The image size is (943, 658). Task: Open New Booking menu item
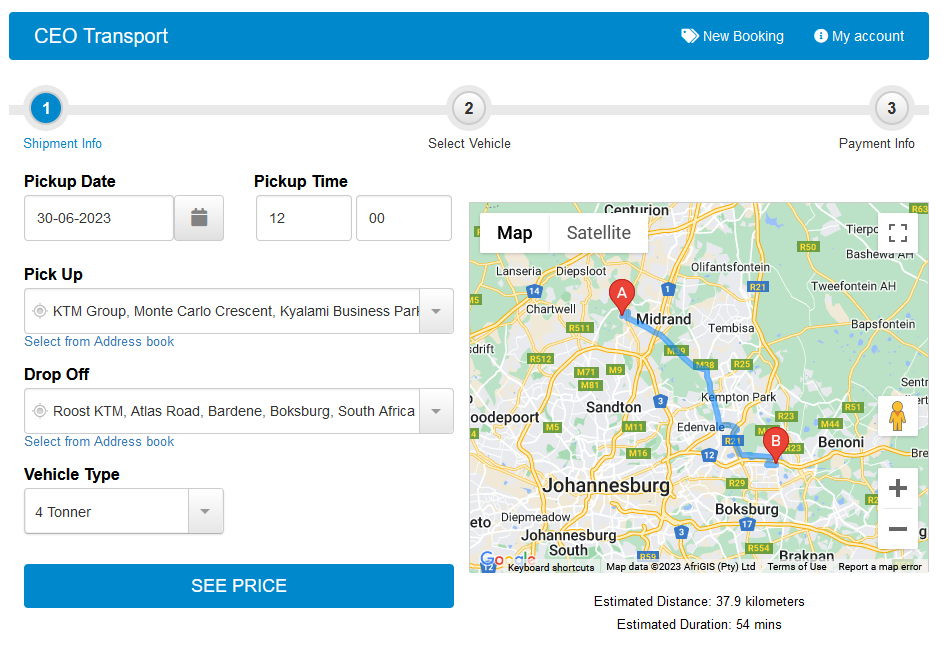tap(732, 36)
